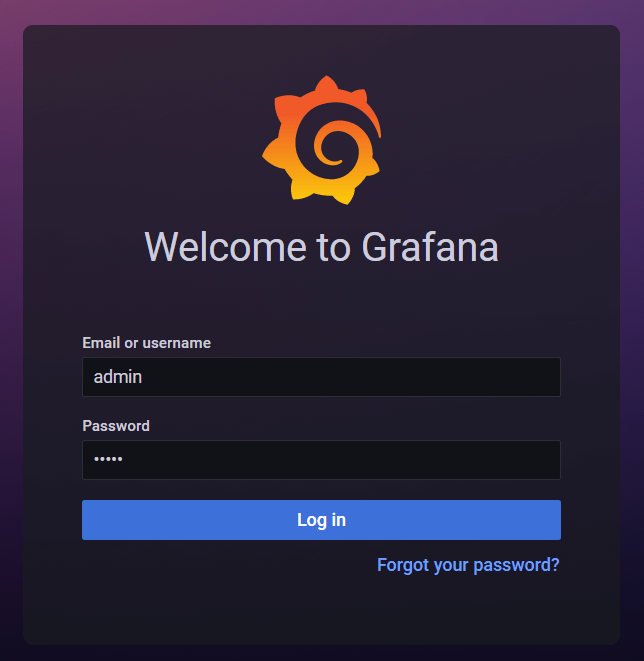Click the orange top edge of Grafana logo
Screen dimensions: 644x661
pyautogui.click(x=327, y=83)
